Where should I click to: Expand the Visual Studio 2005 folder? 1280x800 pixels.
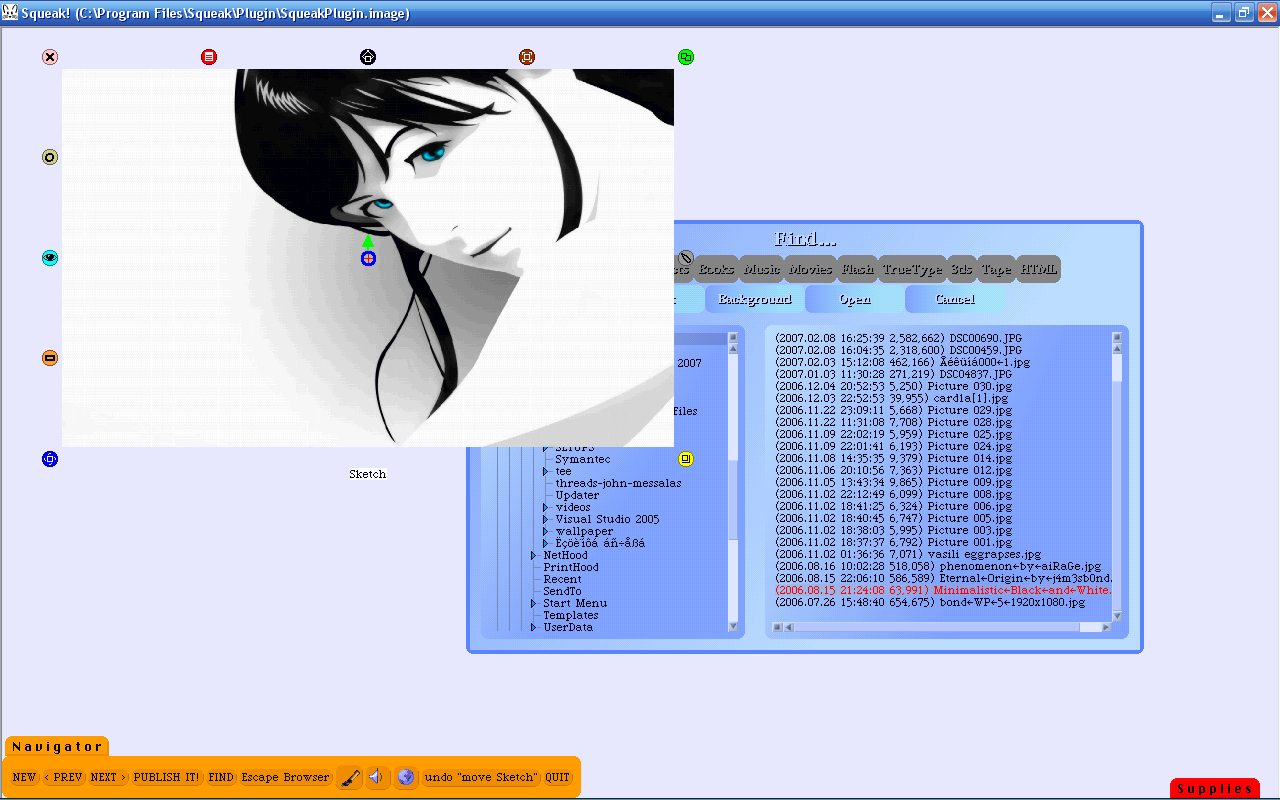pos(546,519)
